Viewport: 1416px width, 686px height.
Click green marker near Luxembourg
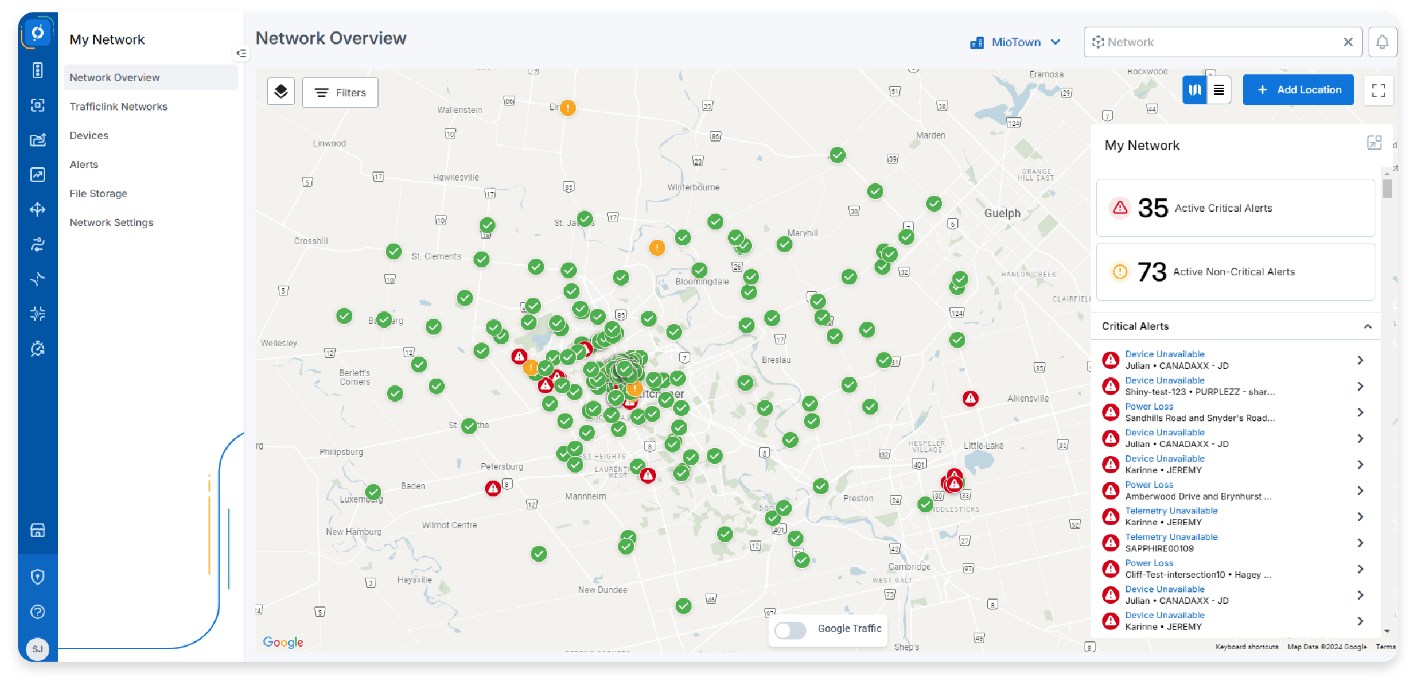[373, 492]
